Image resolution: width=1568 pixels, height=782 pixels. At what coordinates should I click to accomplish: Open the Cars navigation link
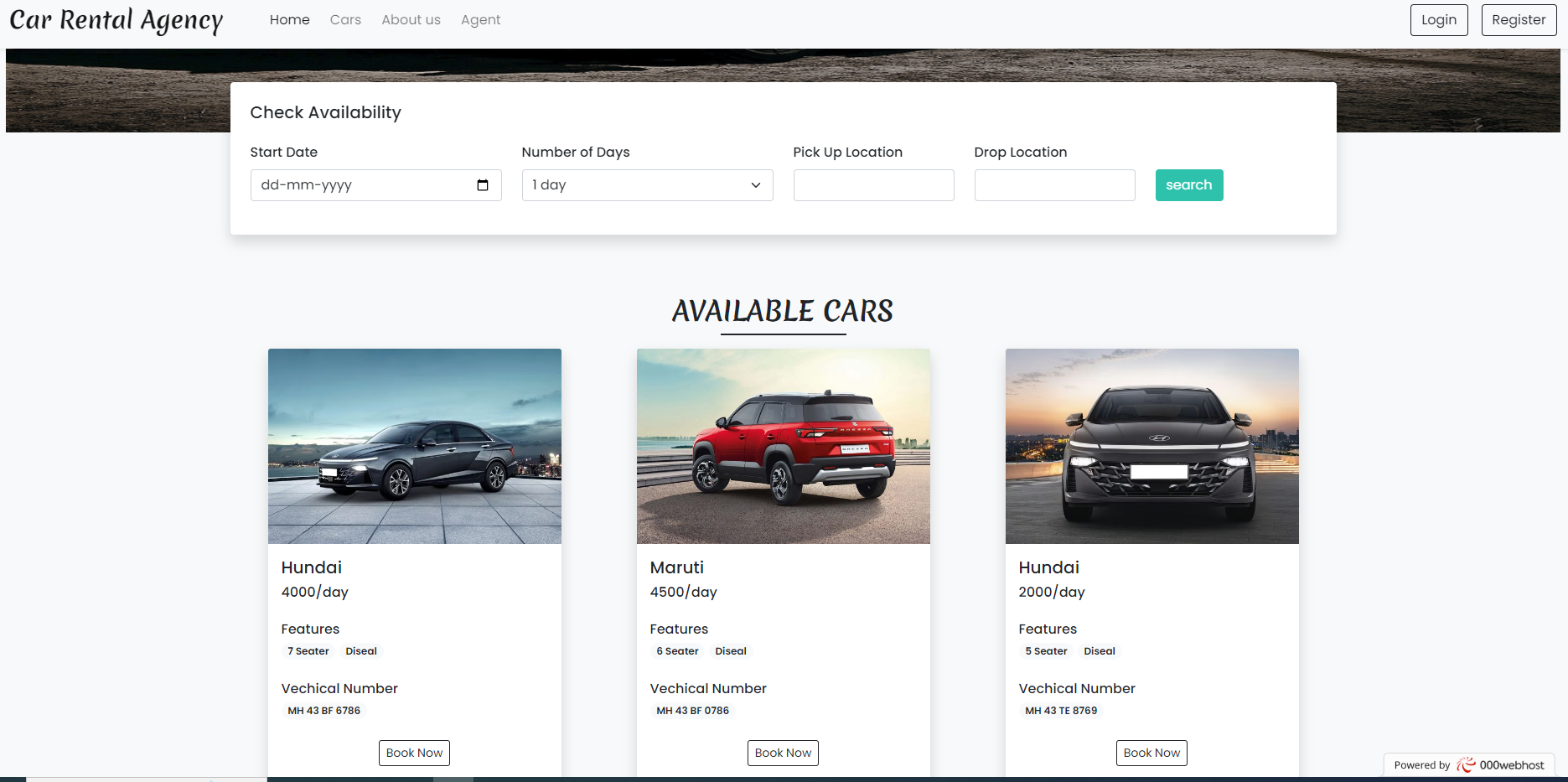coord(345,20)
